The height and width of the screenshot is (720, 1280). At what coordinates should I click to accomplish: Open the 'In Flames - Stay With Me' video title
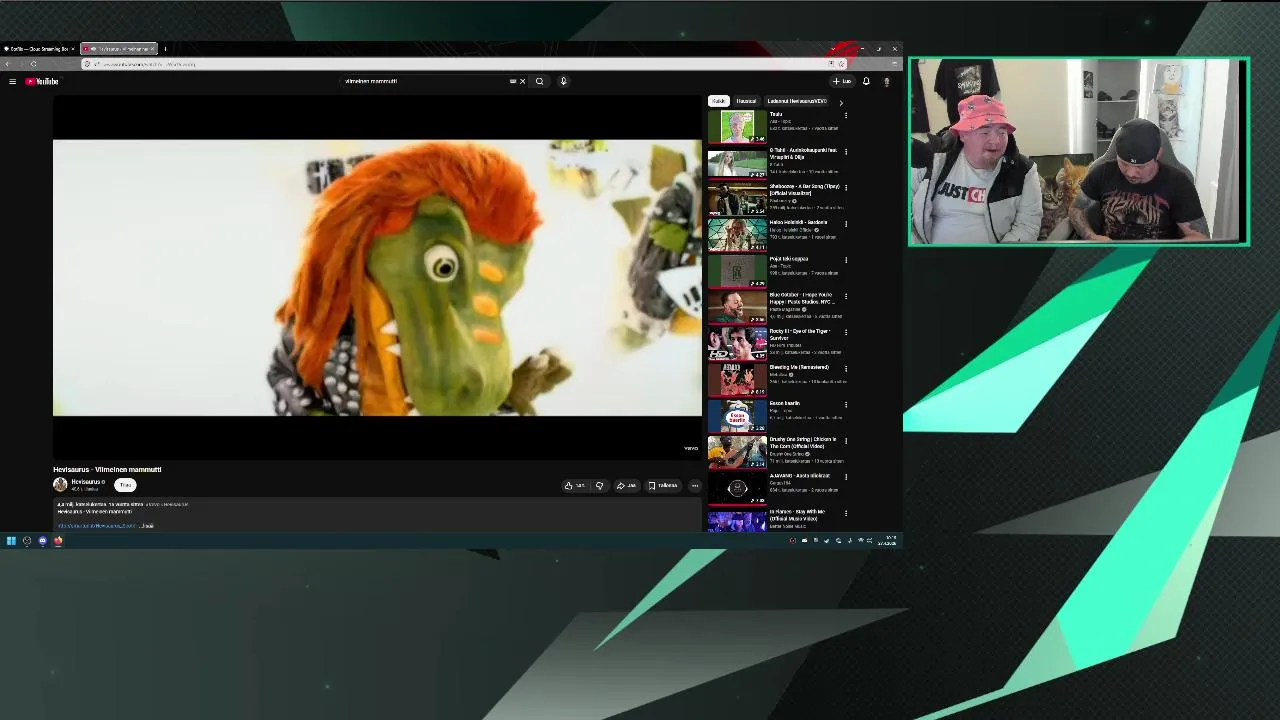pos(797,514)
